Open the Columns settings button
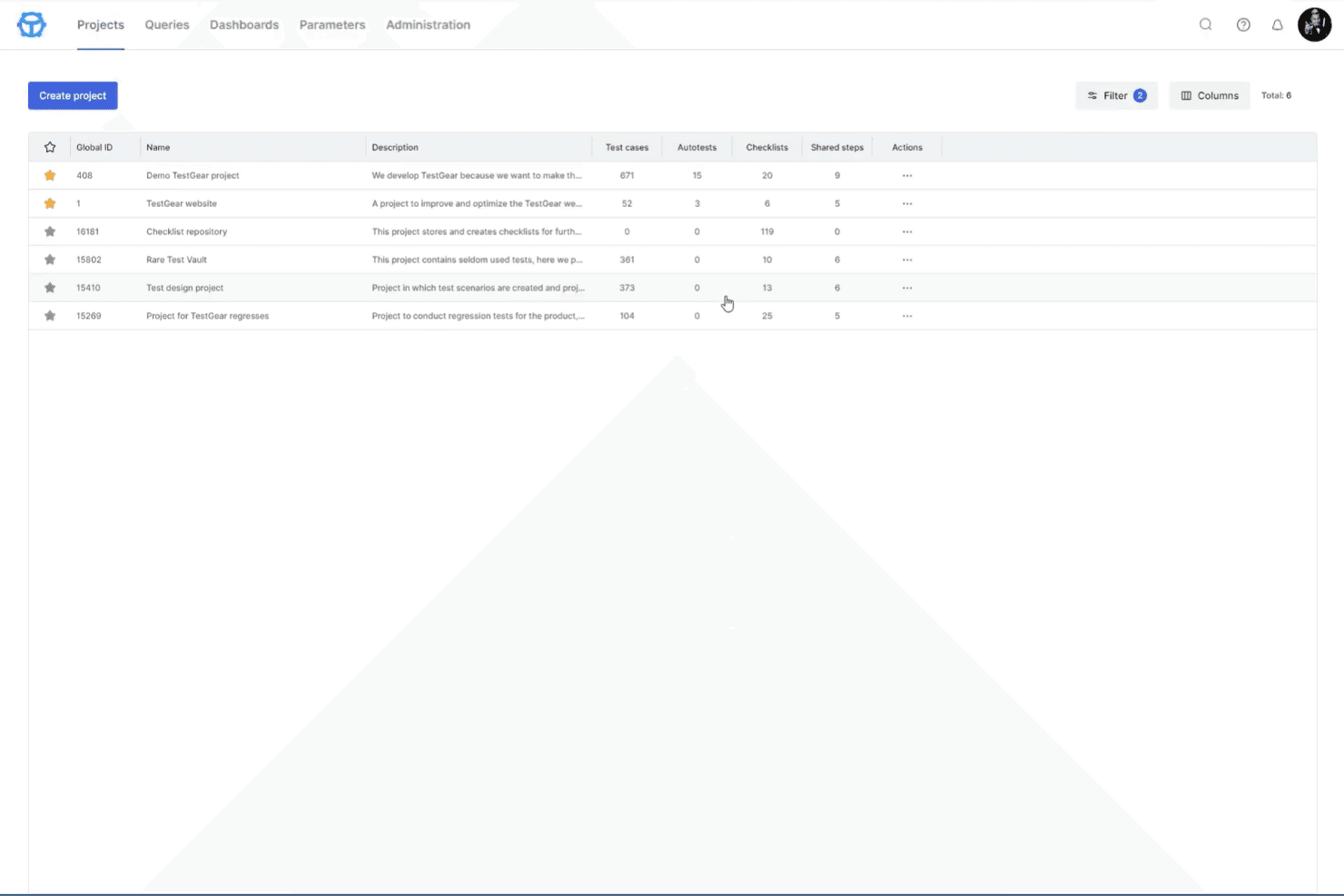The width and height of the screenshot is (1344, 896). click(x=1210, y=95)
